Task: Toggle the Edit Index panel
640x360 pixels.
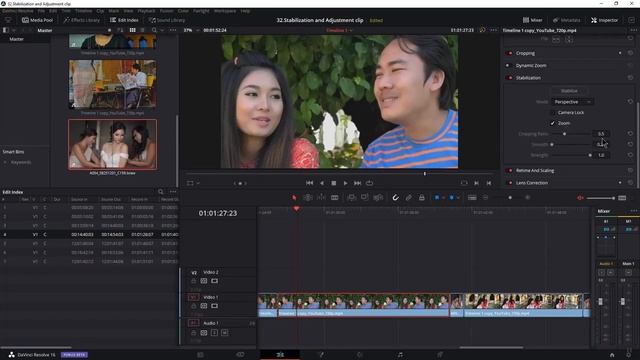Action: (124, 20)
